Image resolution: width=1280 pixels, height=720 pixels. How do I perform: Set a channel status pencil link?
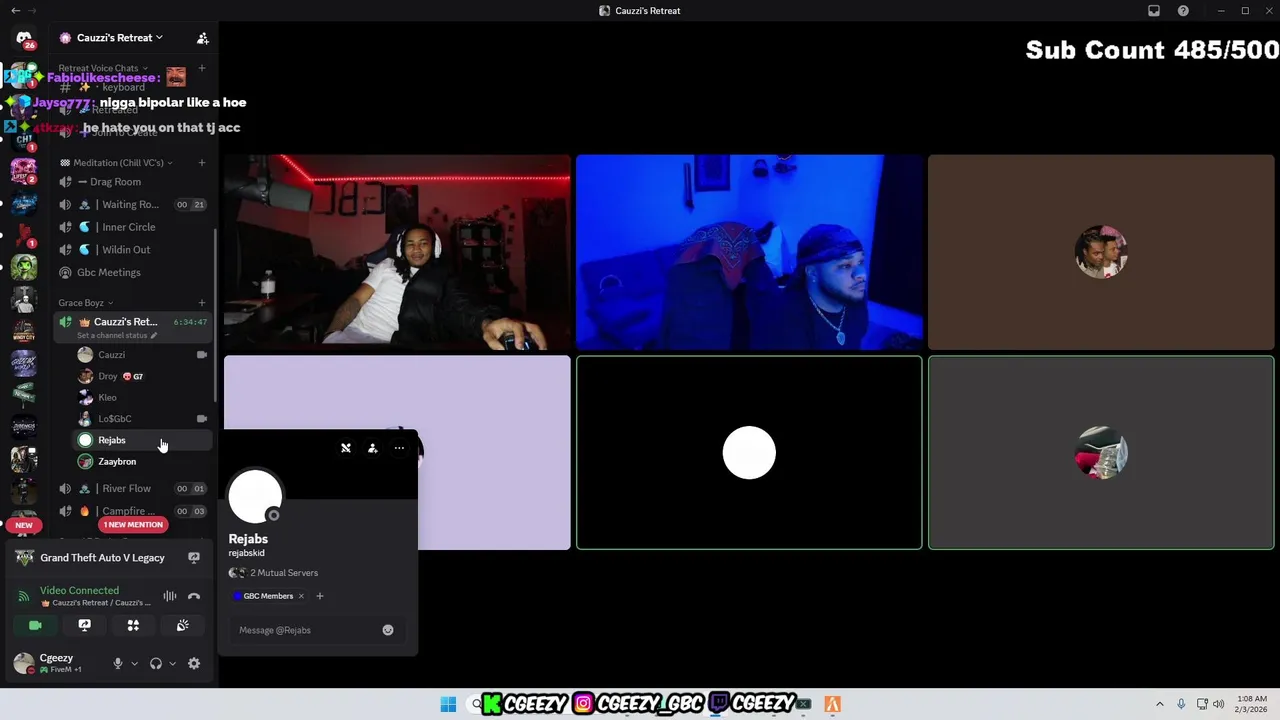click(x=117, y=336)
